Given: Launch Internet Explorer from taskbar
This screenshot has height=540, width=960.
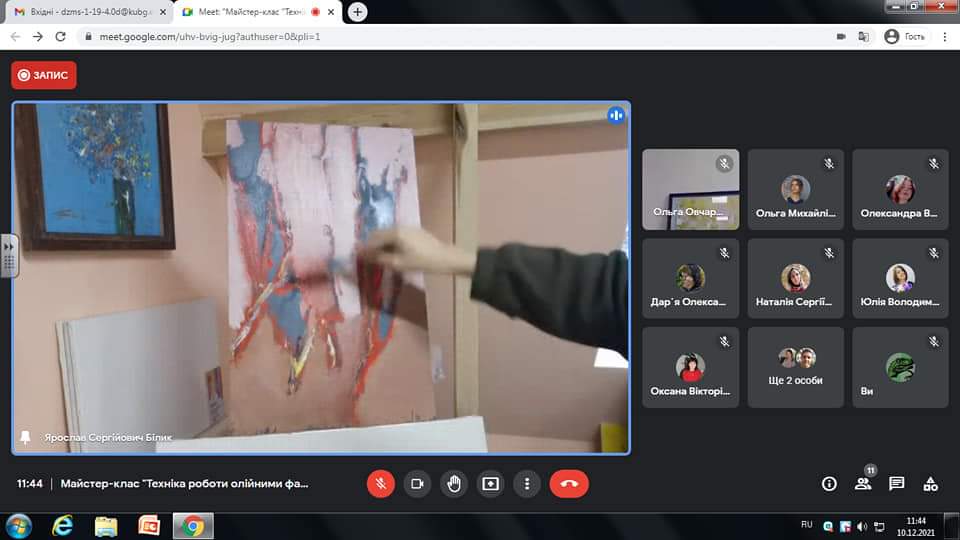Looking at the screenshot, I should tap(62, 526).
